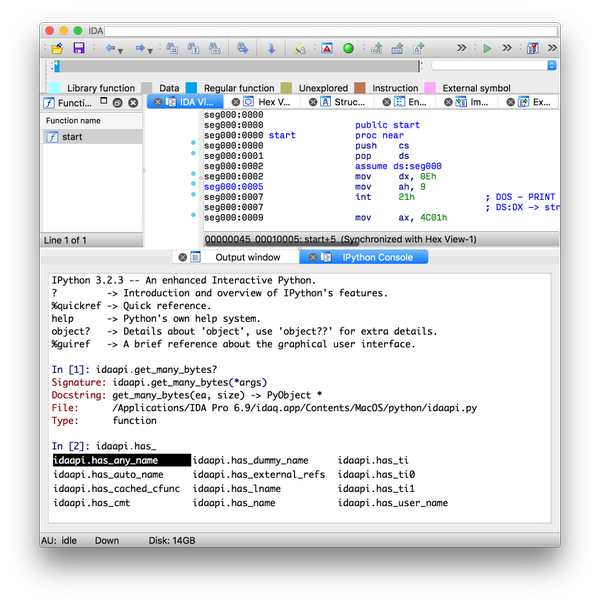Switch to the Output window tab
Viewport: 600px width, 604px height.
pyautogui.click(x=248, y=257)
